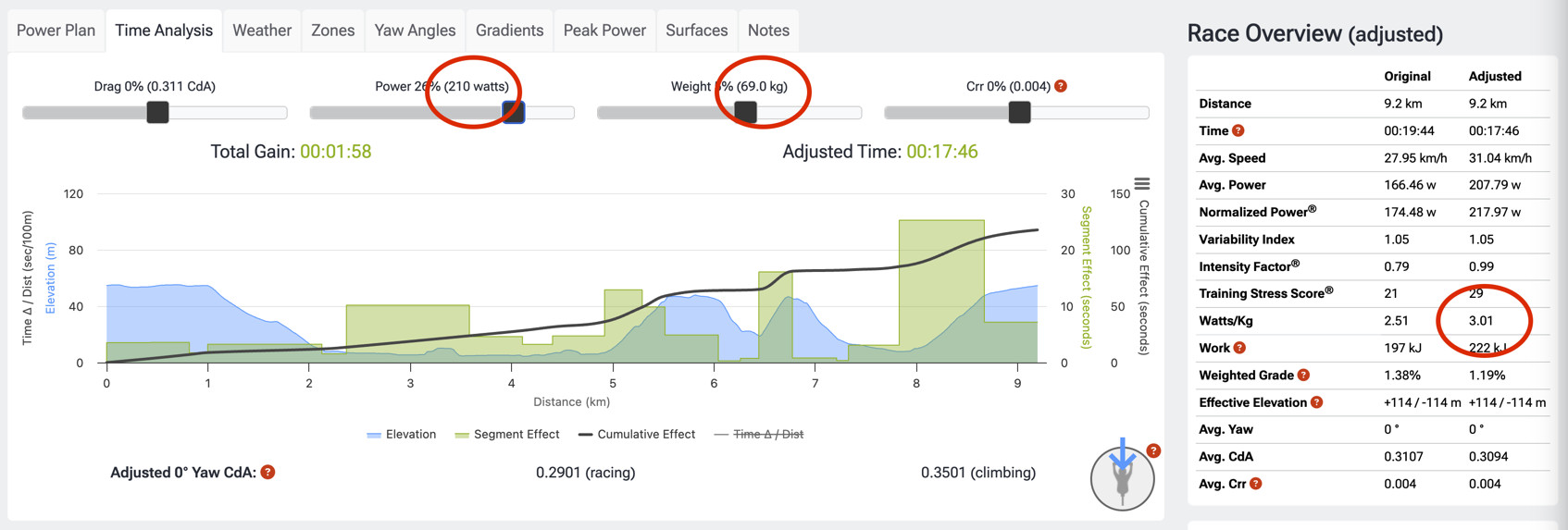Click the tall segment bar near 8 km

[940, 287]
